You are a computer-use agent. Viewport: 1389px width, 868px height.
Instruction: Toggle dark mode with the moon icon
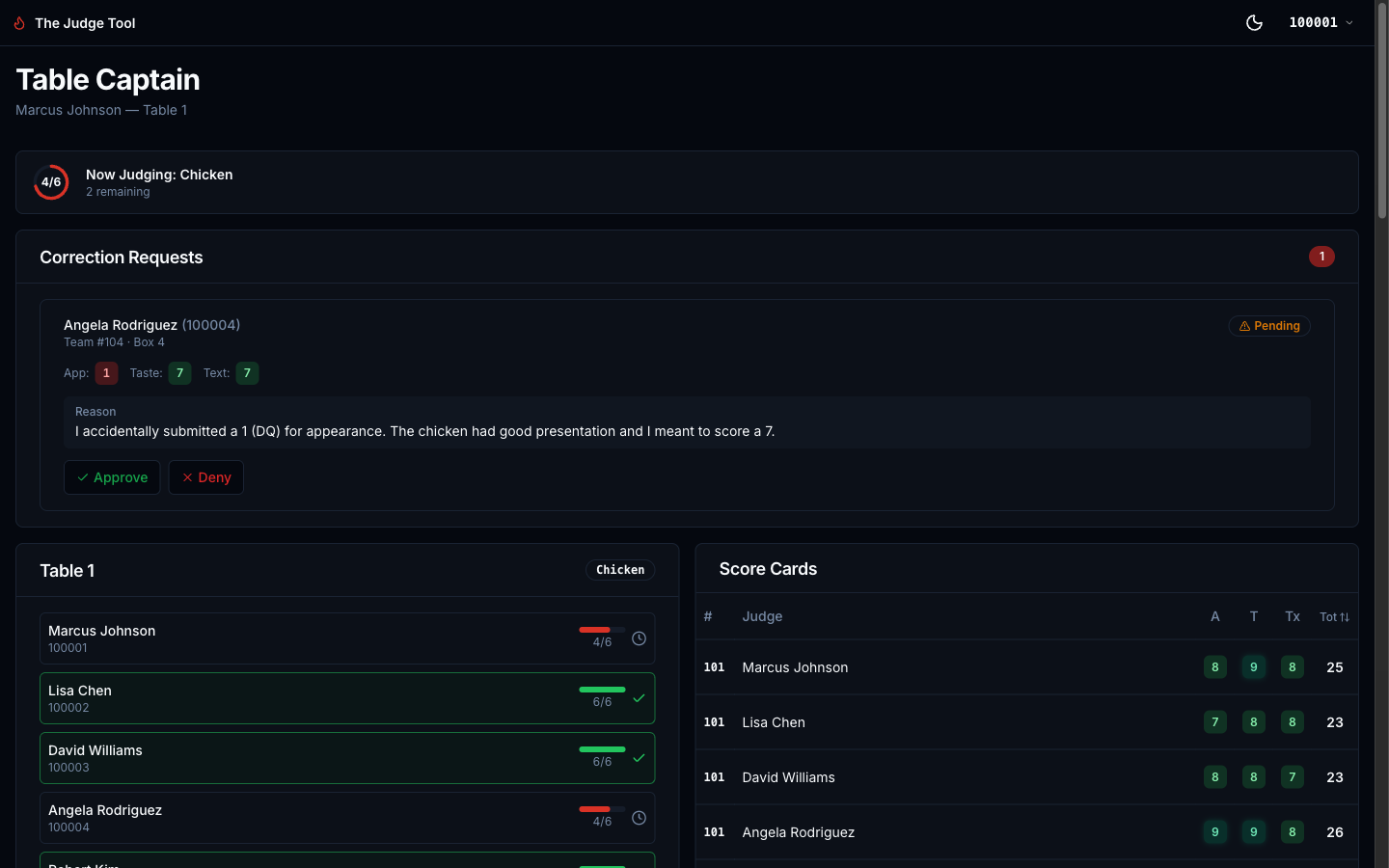click(x=1254, y=22)
